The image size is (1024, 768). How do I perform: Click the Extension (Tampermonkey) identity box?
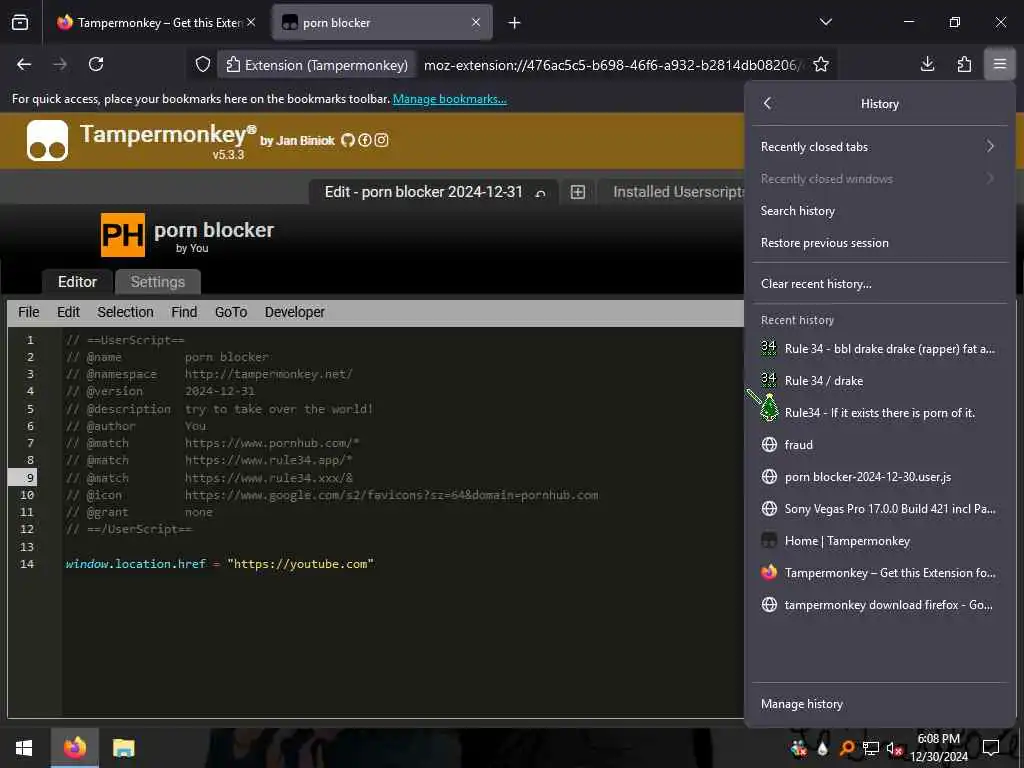pyautogui.click(x=317, y=65)
